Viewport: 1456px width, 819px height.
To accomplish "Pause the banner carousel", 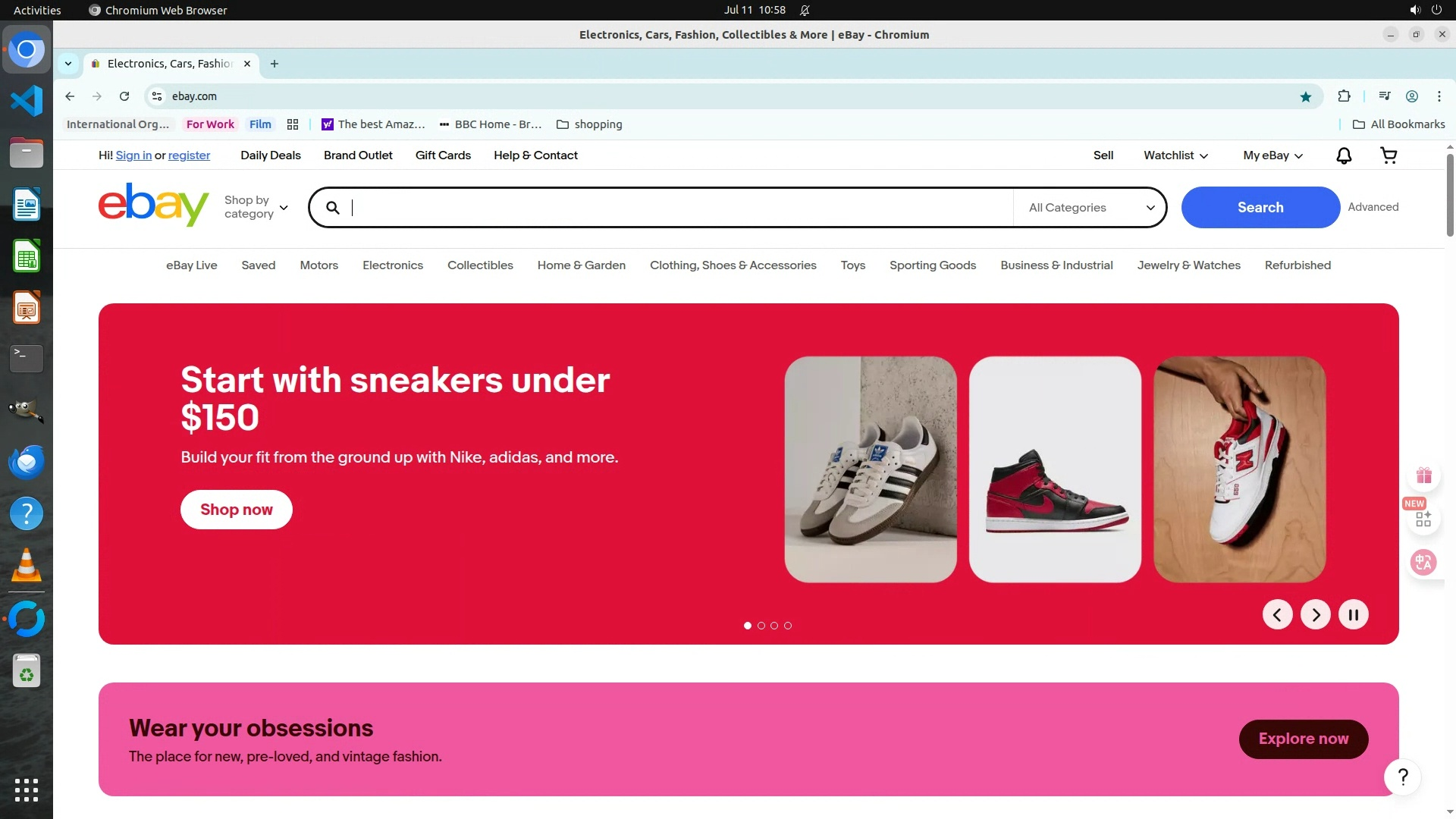I will (x=1353, y=614).
